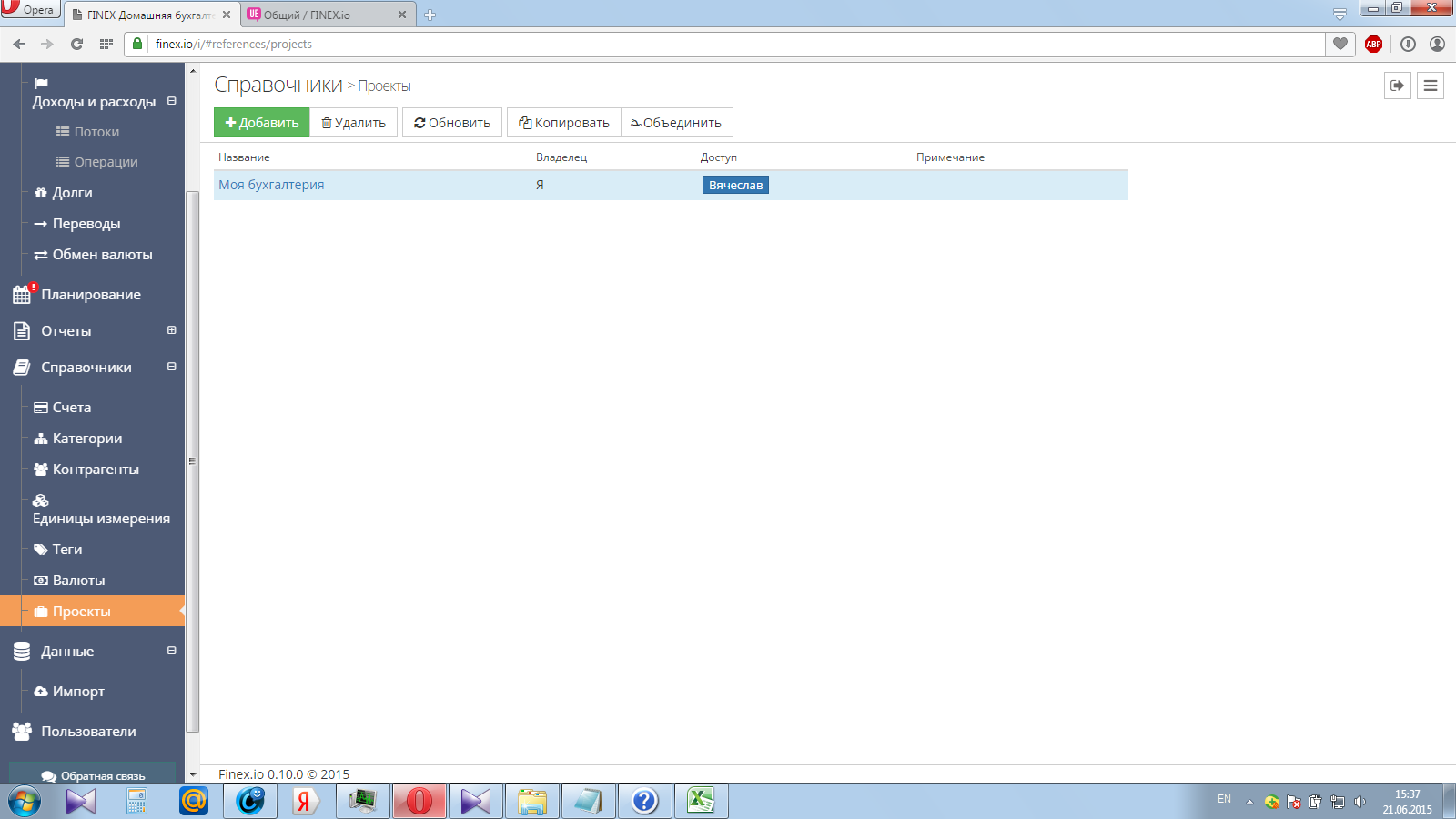Collapse the Данные section
The image size is (1456, 819).
171,651
